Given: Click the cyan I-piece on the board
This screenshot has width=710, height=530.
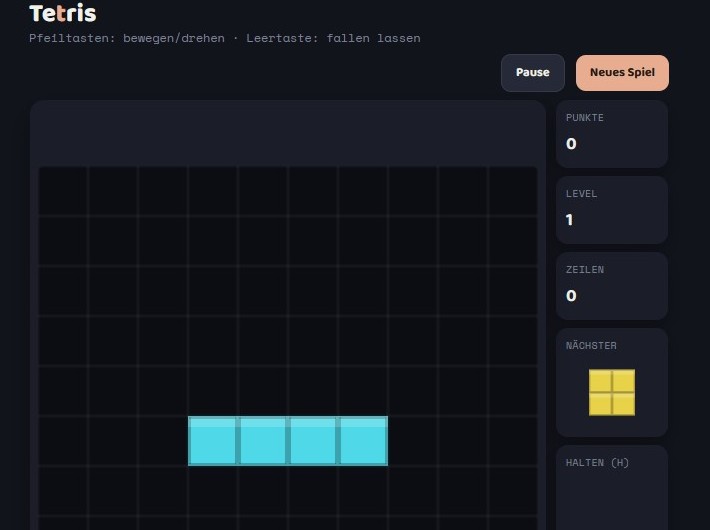Looking at the screenshot, I should (288, 441).
